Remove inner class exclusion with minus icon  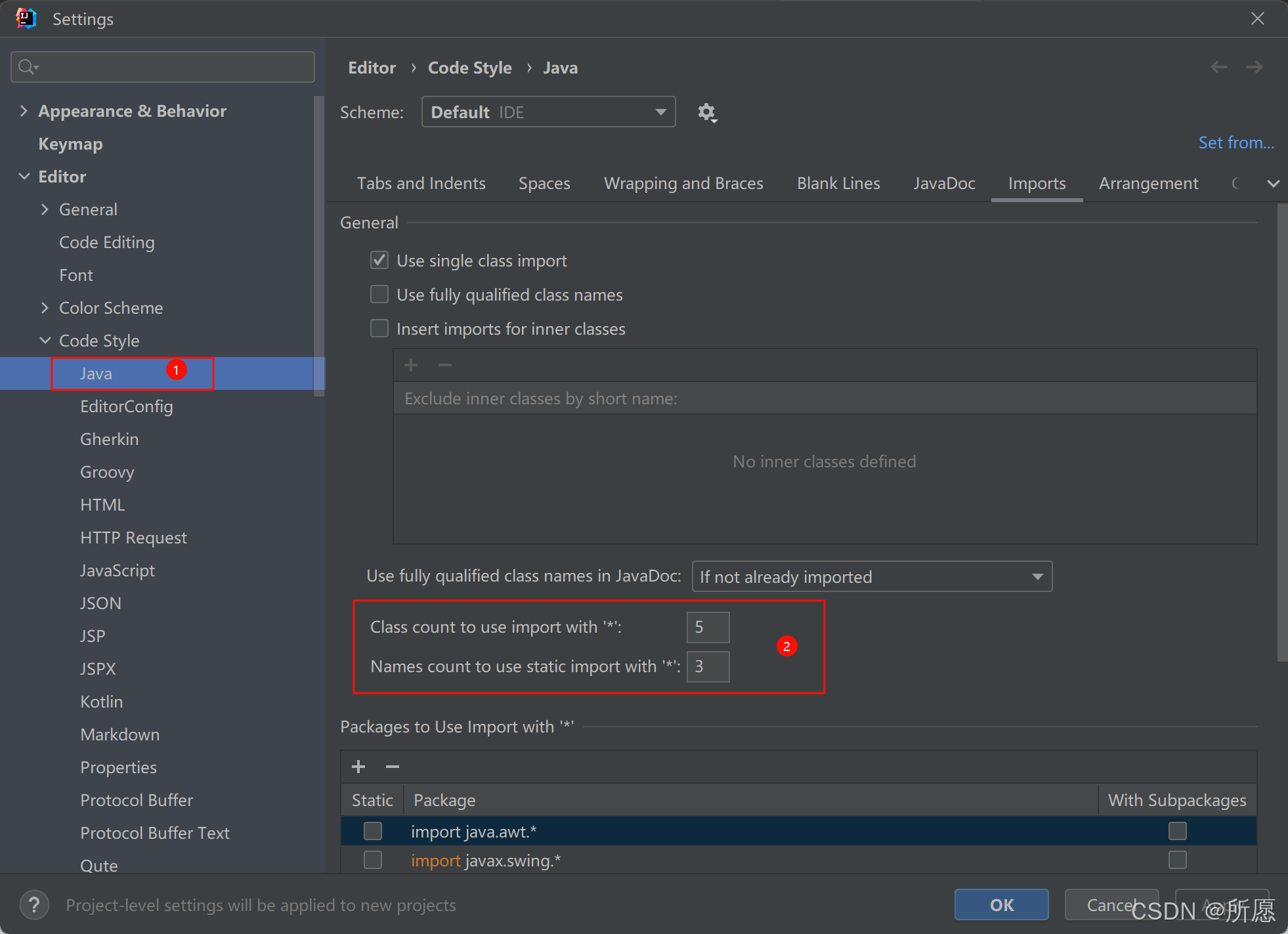tap(445, 365)
